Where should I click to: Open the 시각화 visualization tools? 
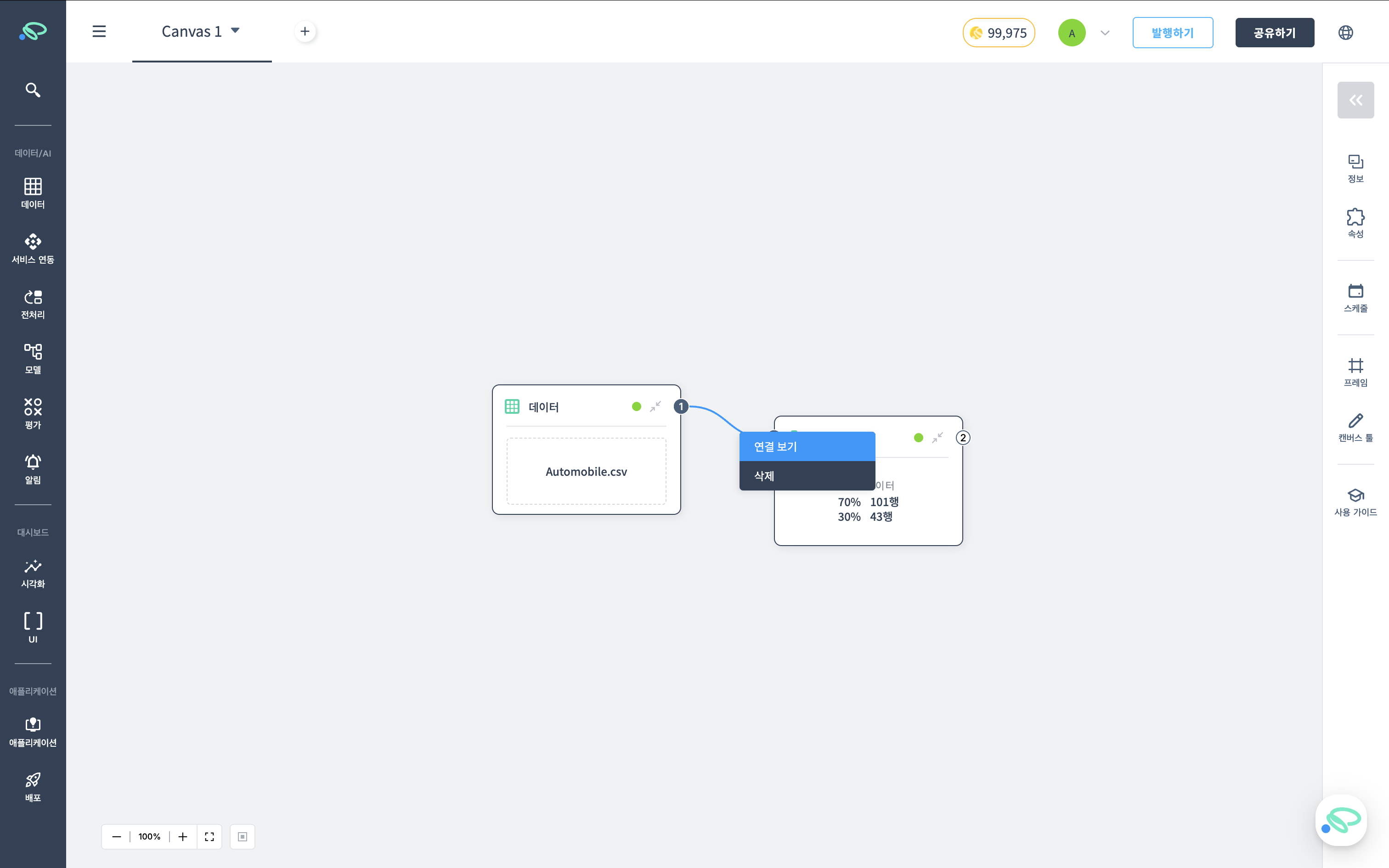click(33, 573)
